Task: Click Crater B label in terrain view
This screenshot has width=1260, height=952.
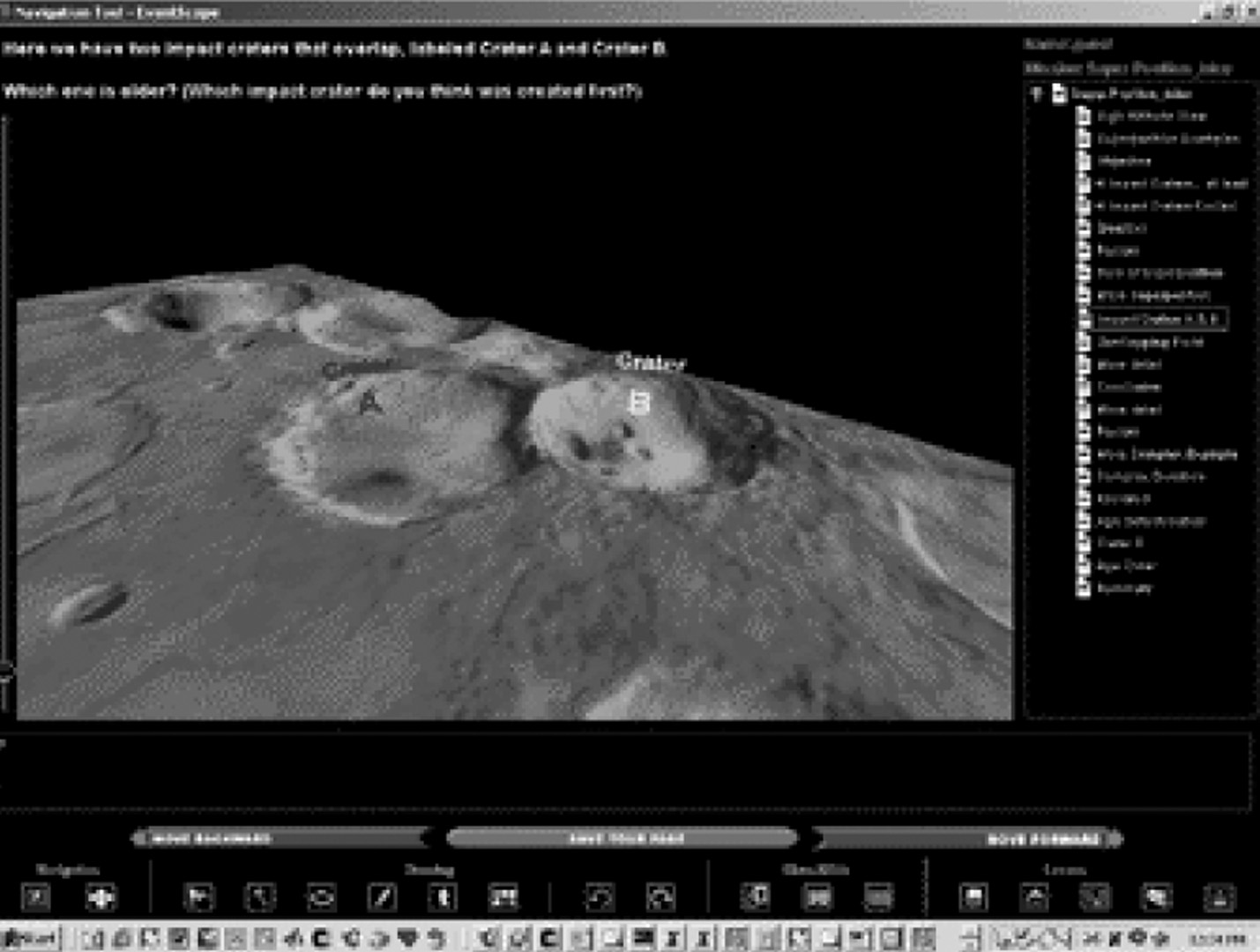Action: (x=642, y=402)
